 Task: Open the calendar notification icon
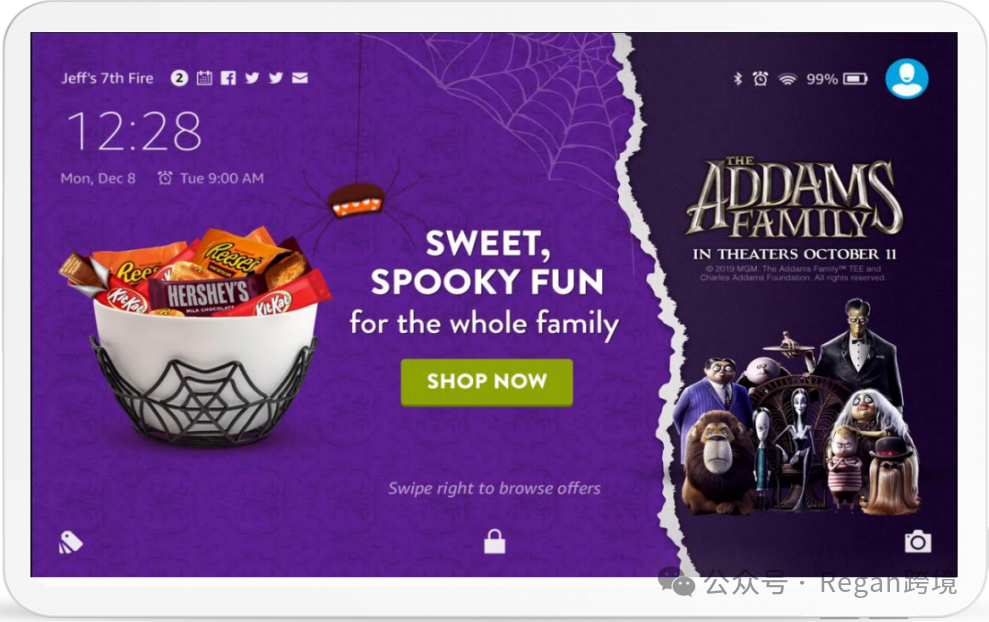coord(204,78)
